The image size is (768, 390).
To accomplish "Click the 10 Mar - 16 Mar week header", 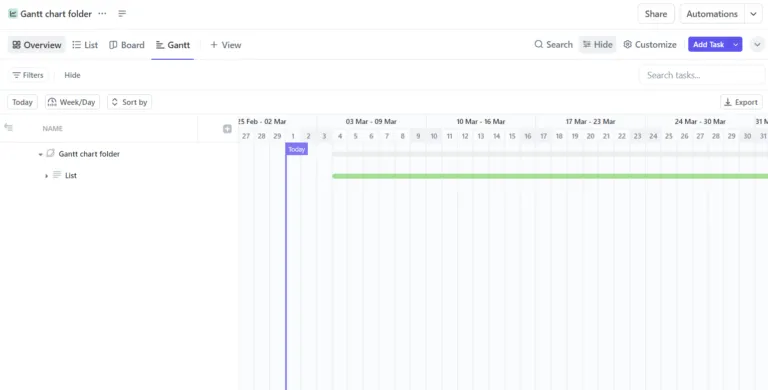I will pyautogui.click(x=481, y=122).
